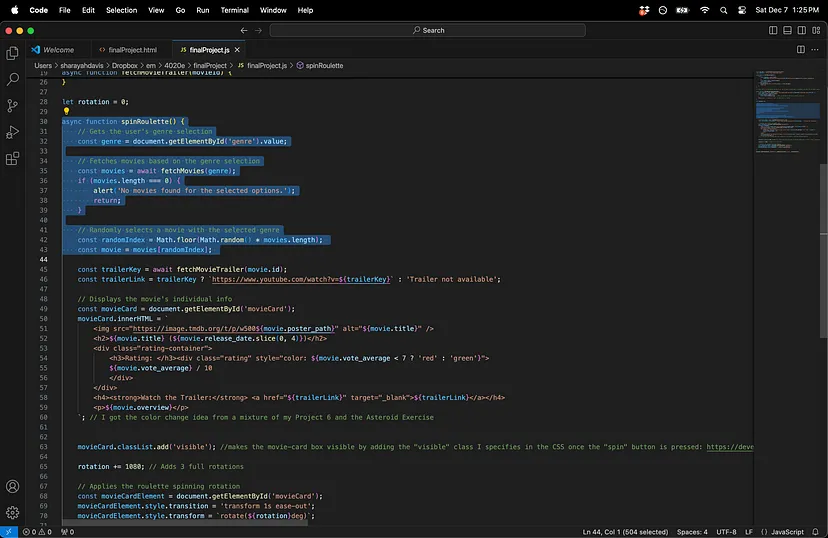Click the errors and warnings status indicator
This screenshot has width=828, height=538.
(x=39, y=532)
